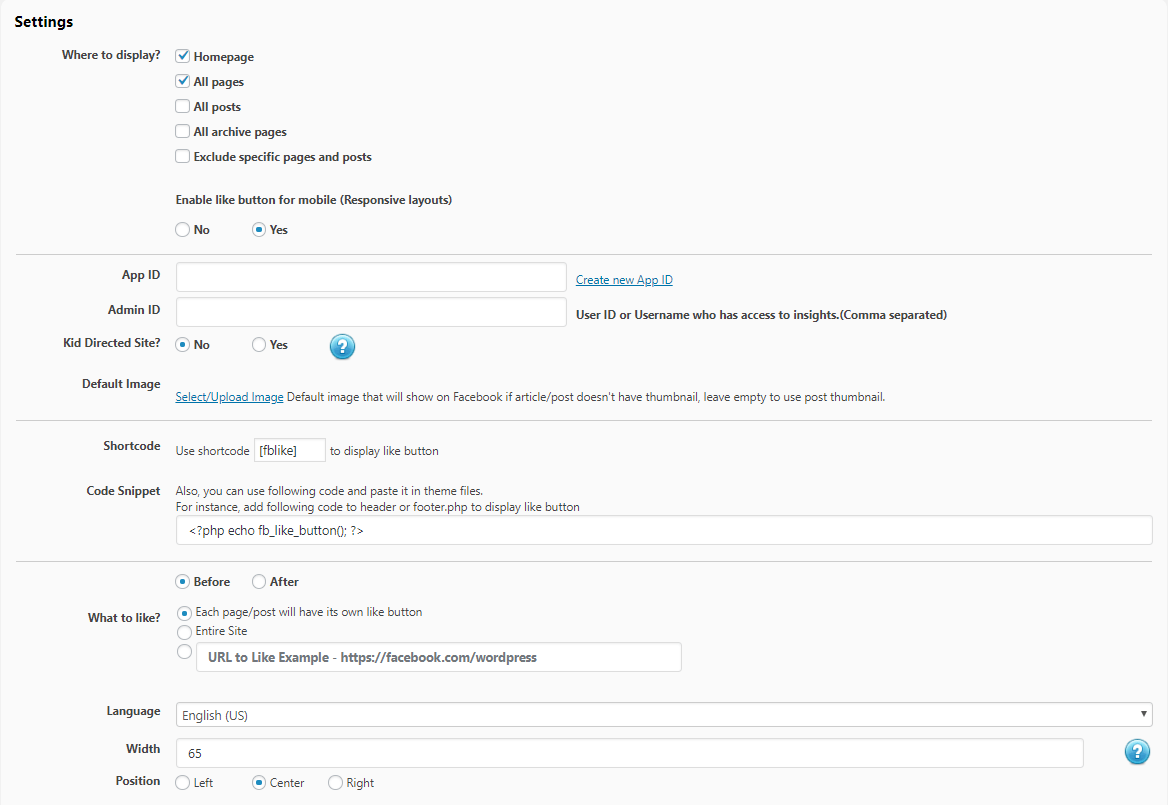1168x805 pixels.
Task: Click the Settings heading
Action: (x=44, y=22)
